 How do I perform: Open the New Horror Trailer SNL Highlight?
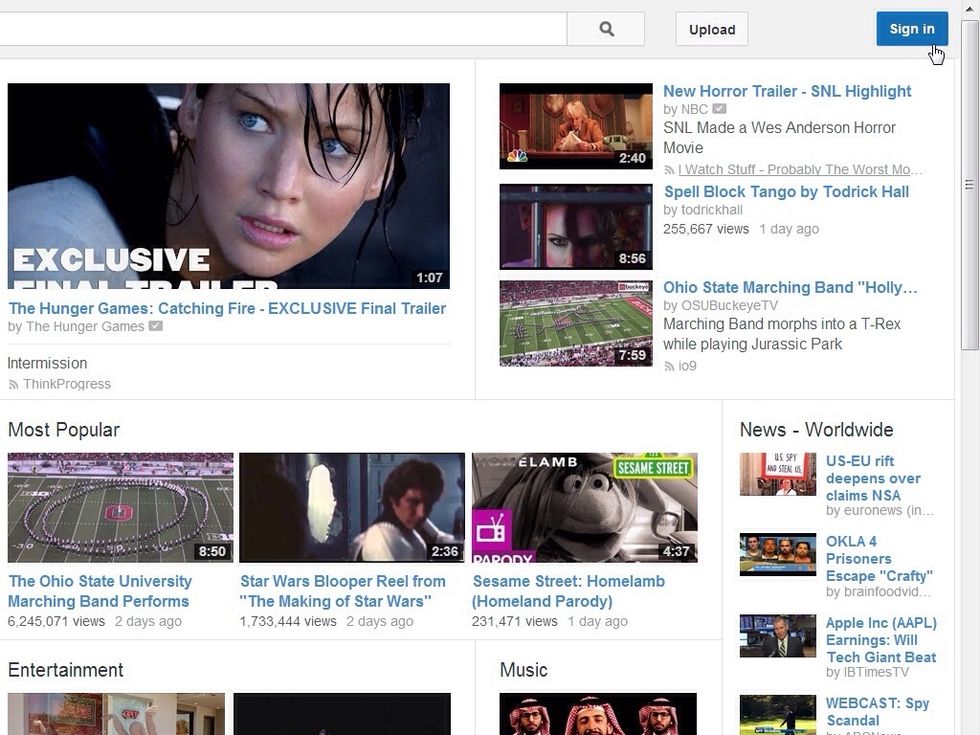coord(787,91)
